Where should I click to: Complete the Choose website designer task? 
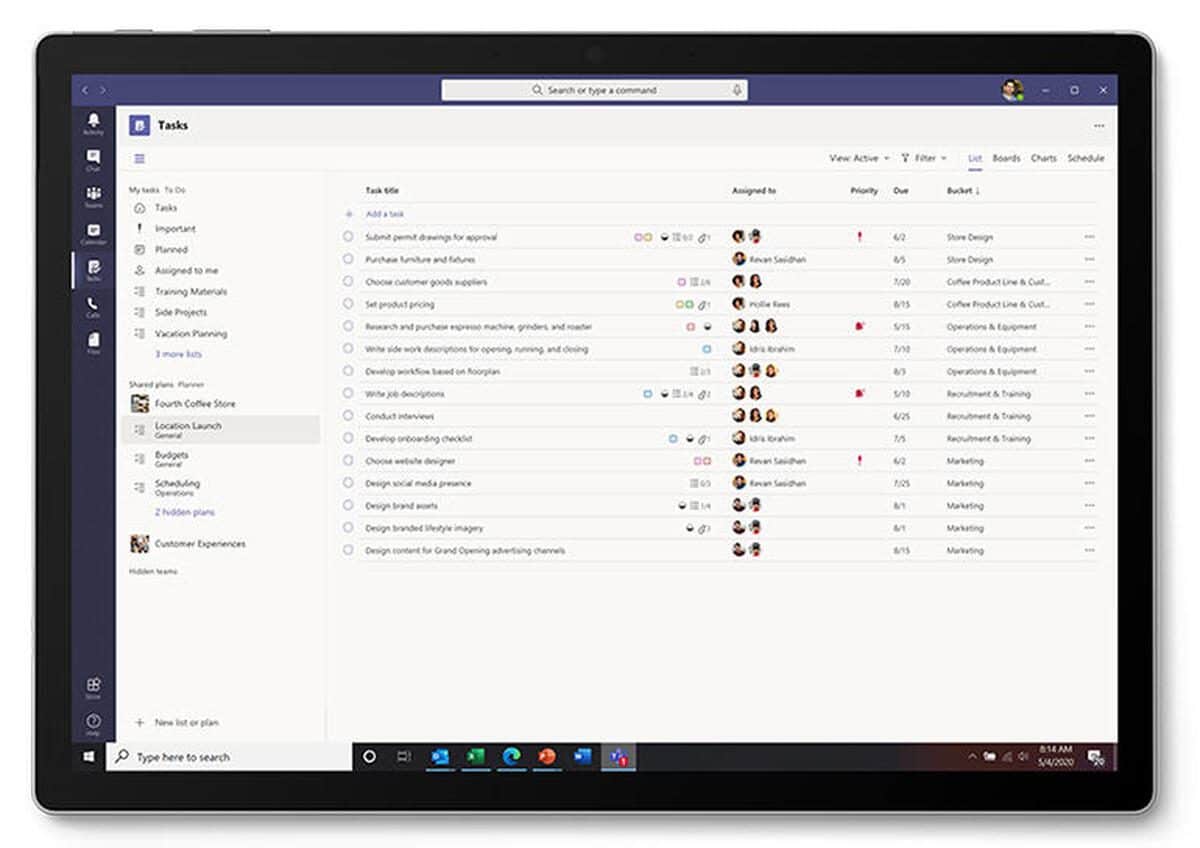(x=348, y=461)
